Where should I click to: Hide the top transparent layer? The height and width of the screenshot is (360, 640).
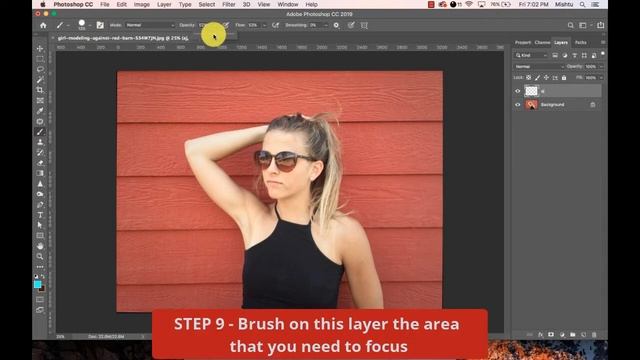tap(518, 91)
